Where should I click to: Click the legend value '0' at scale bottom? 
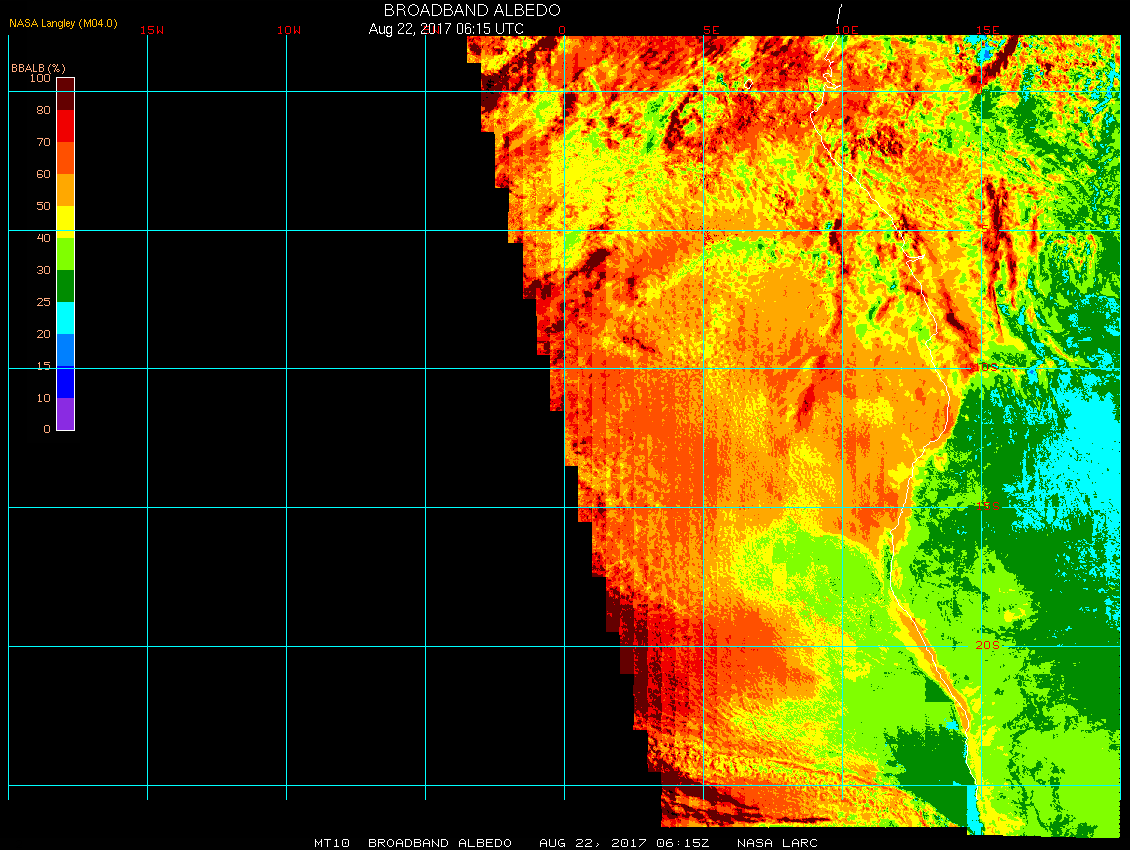coord(47,429)
